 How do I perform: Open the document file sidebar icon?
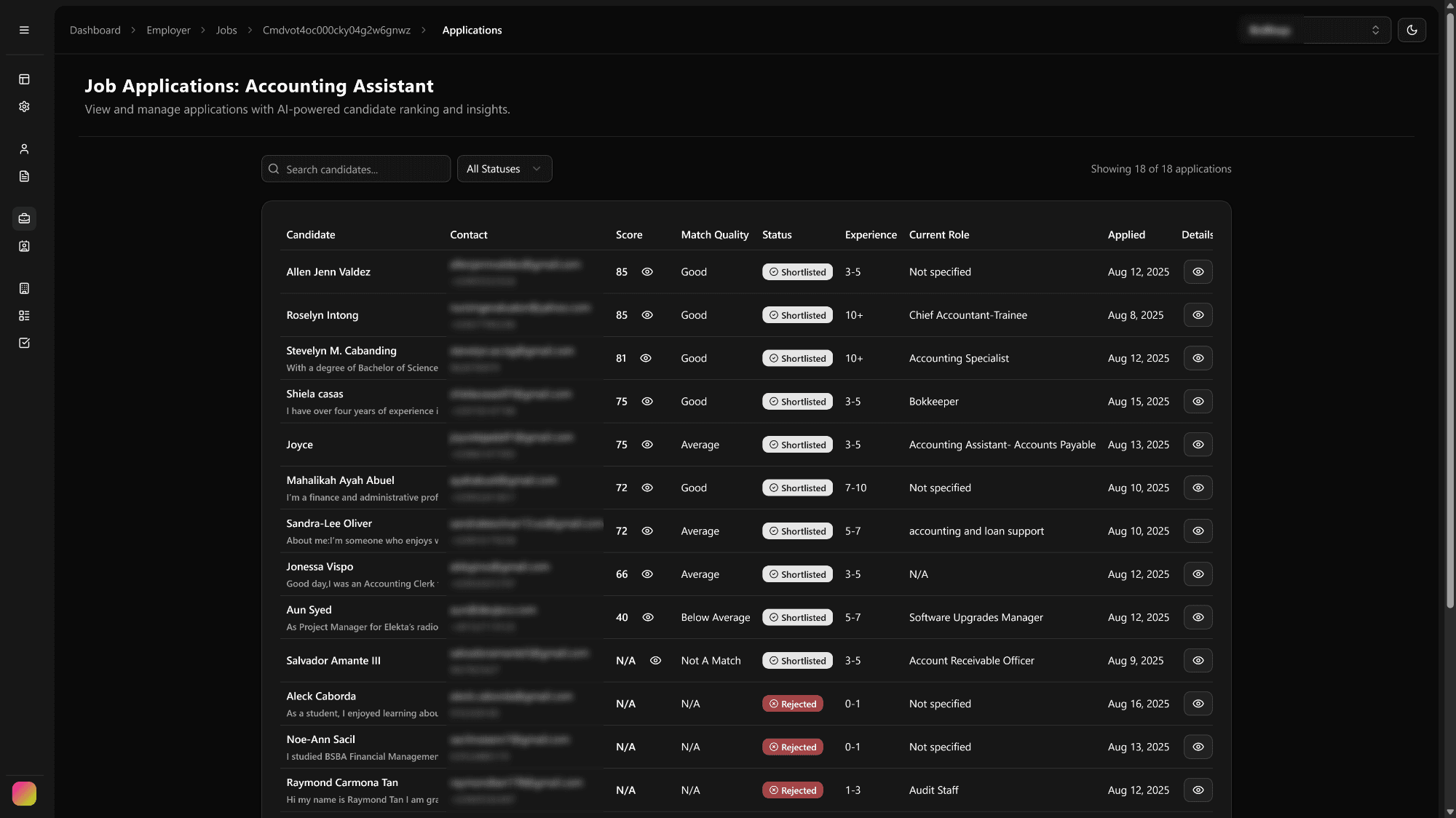[x=24, y=176]
